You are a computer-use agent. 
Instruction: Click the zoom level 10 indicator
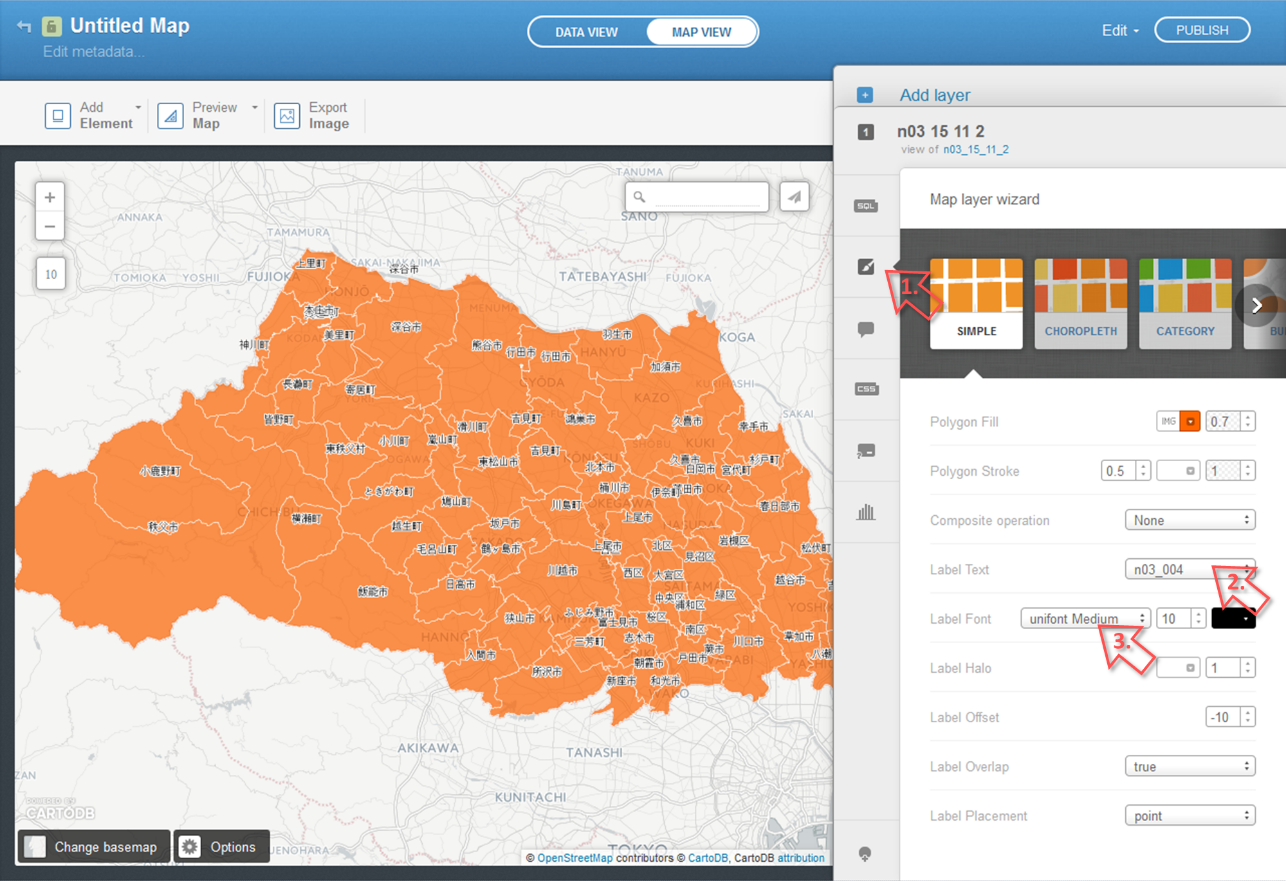pos(50,274)
